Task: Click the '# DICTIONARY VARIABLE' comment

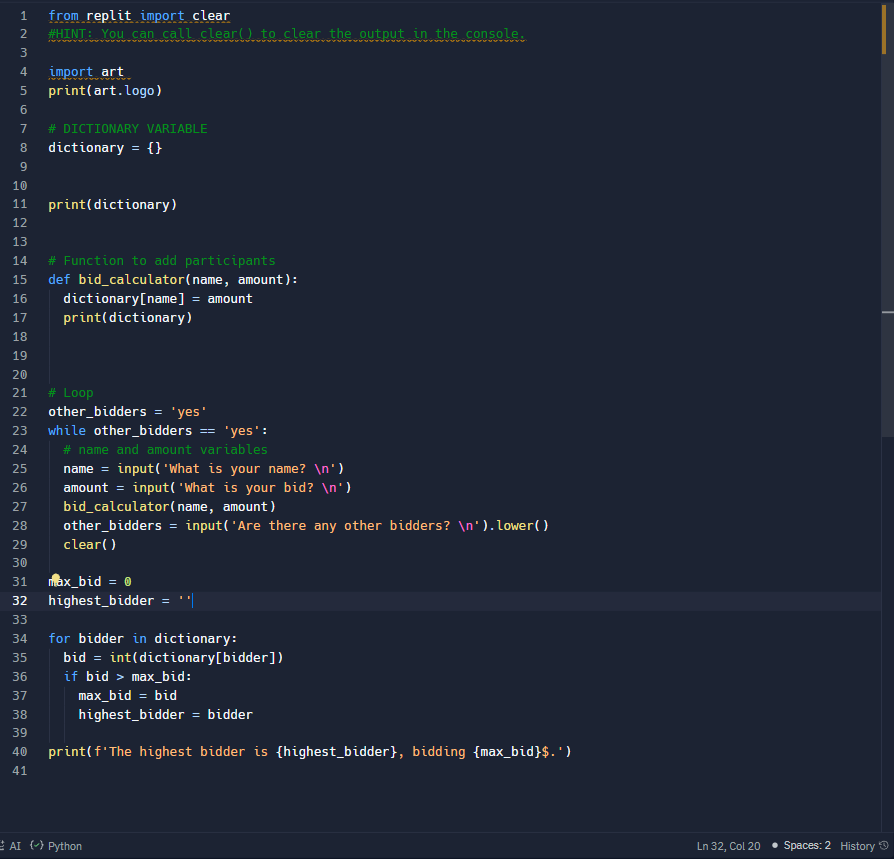Action: (x=127, y=129)
